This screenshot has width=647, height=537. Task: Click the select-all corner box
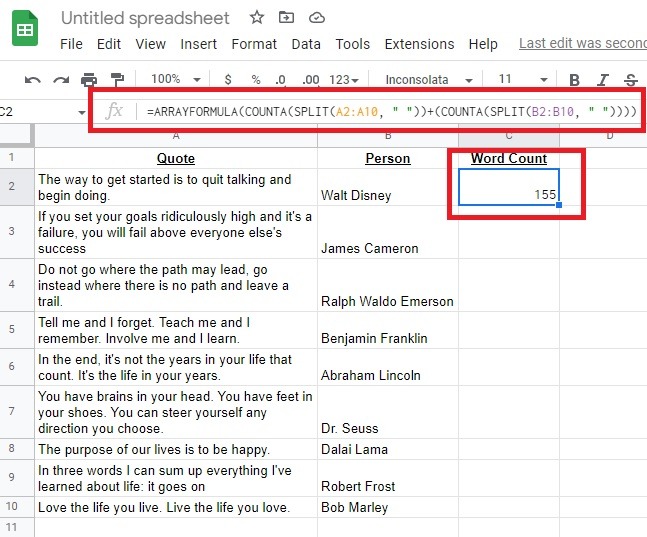17,135
